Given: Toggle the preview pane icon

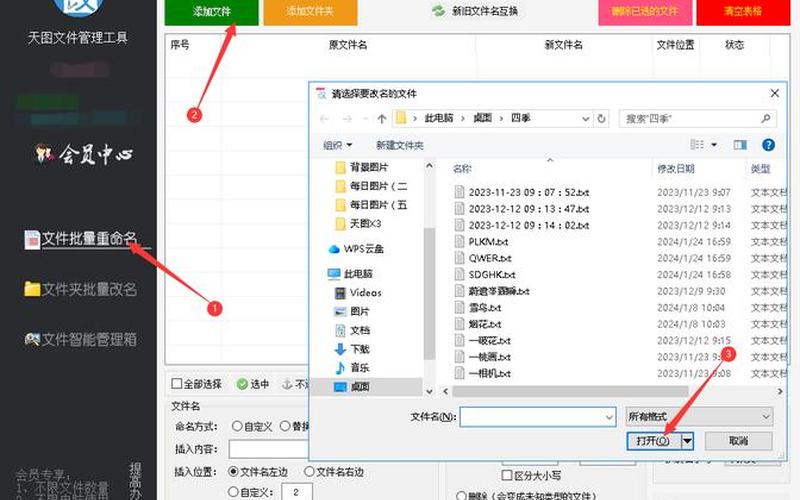Looking at the screenshot, I should (x=740, y=145).
